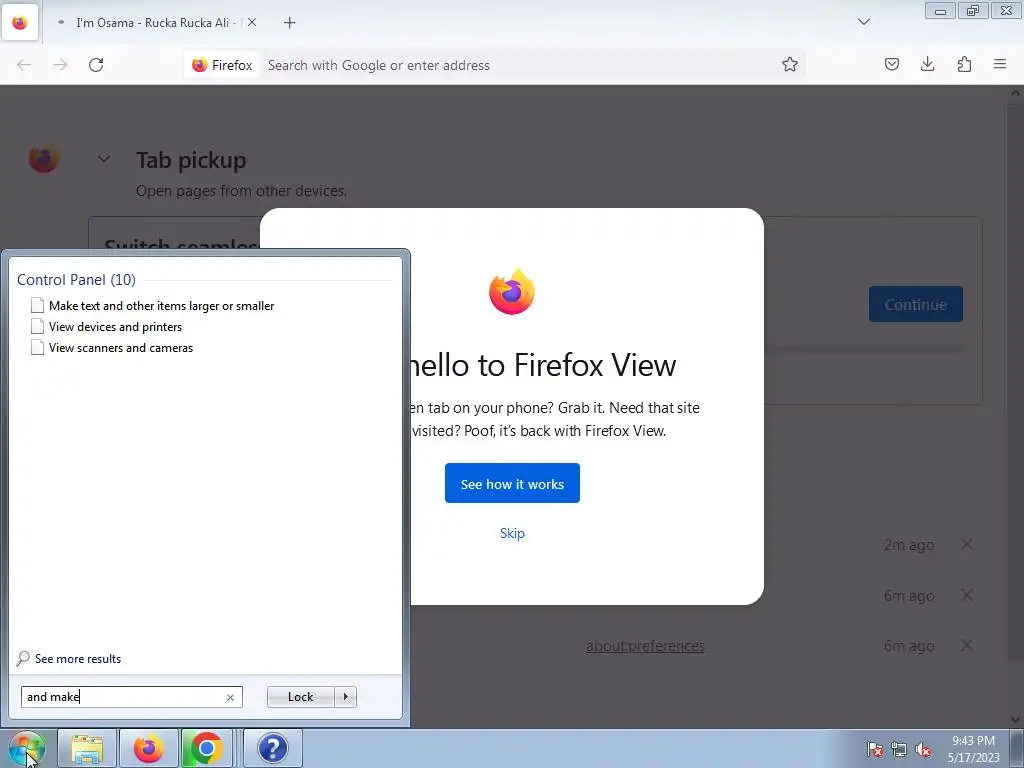The image size is (1024, 768).
Task: Expand the shutdown options arrow beside Lock
Action: 345,697
